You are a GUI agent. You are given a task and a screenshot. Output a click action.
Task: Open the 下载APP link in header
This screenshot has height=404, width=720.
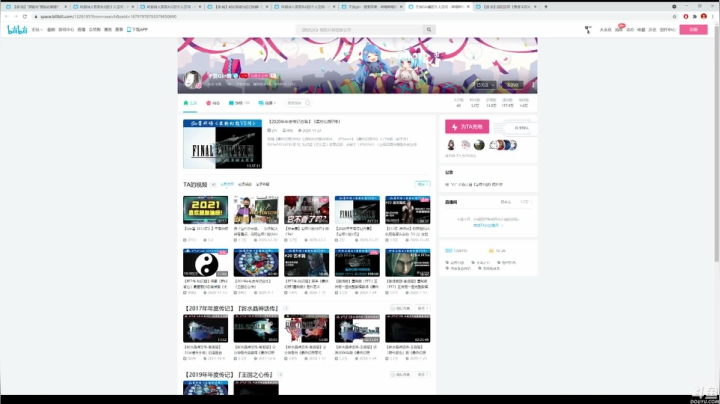point(137,30)
